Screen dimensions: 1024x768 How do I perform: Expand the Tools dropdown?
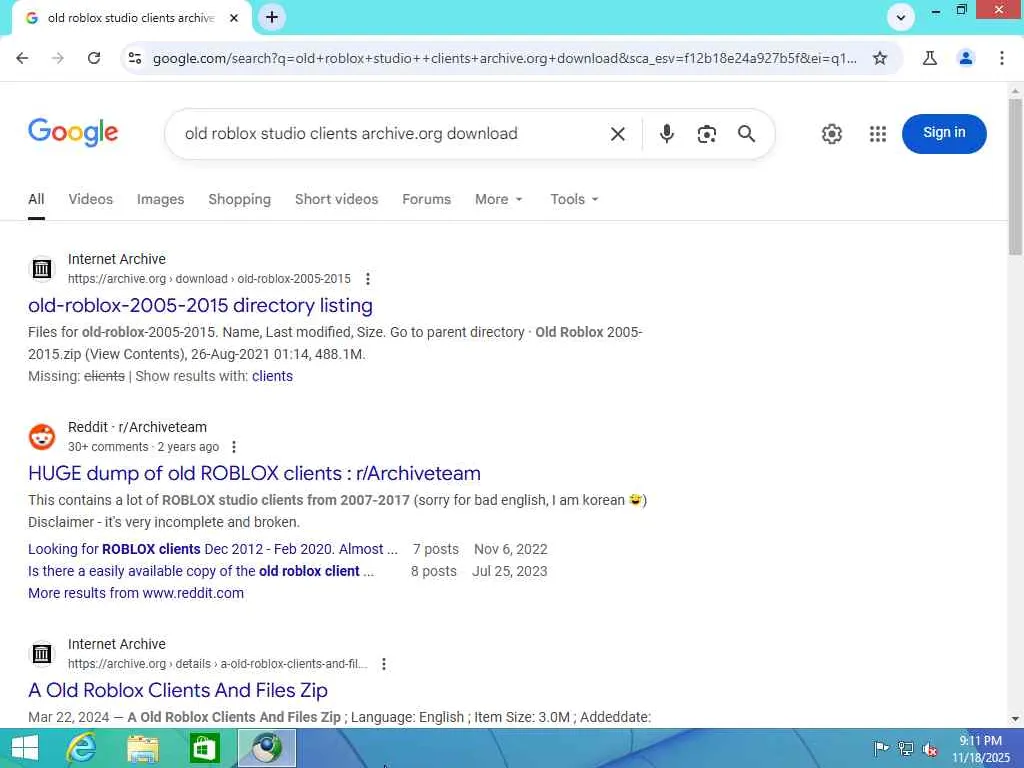574,199
